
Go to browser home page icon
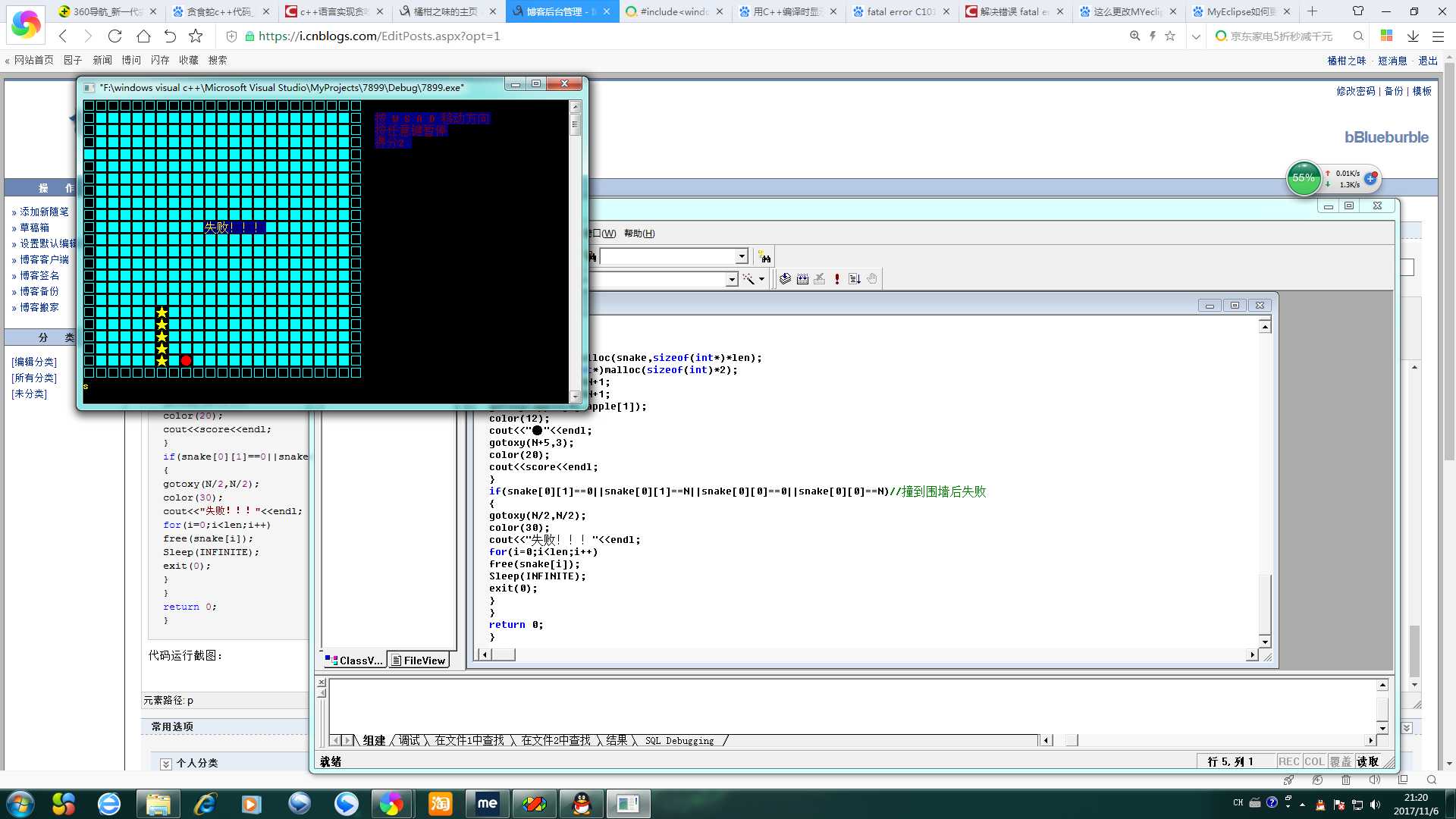143,36
